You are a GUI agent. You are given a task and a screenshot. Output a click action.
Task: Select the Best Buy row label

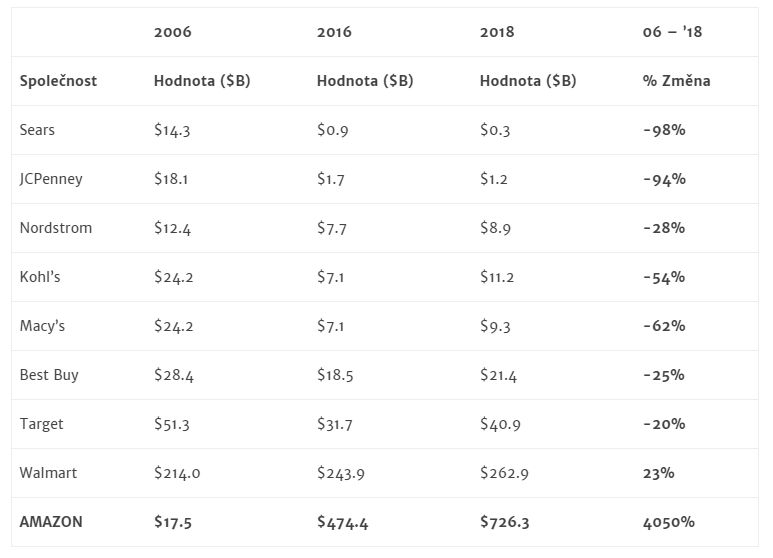[49, 375]
